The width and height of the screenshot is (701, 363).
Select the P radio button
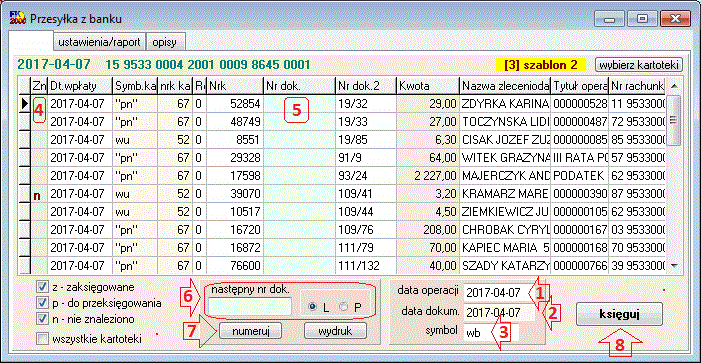pyautogui.click(x=344, y=307)
